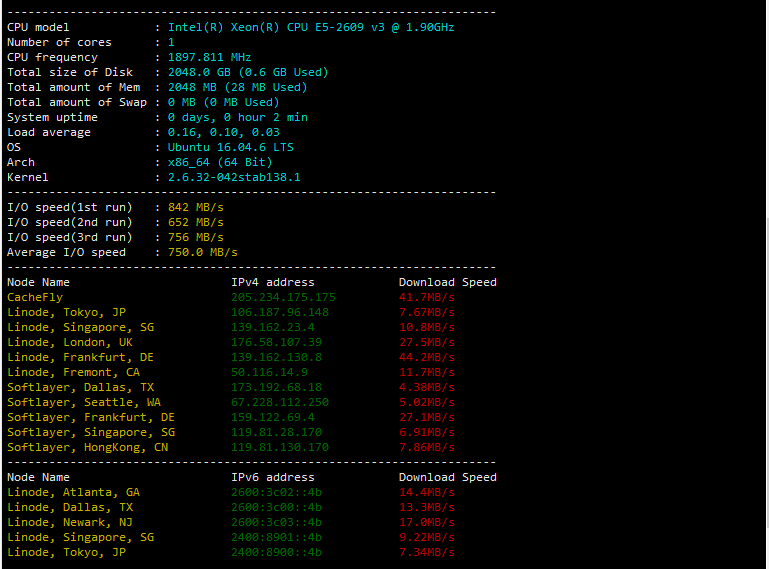Click the Swap value 0 MB (0 MB Used)
Image resolution: width=769 pixels, height=569 pixels.
coord(223,103)
